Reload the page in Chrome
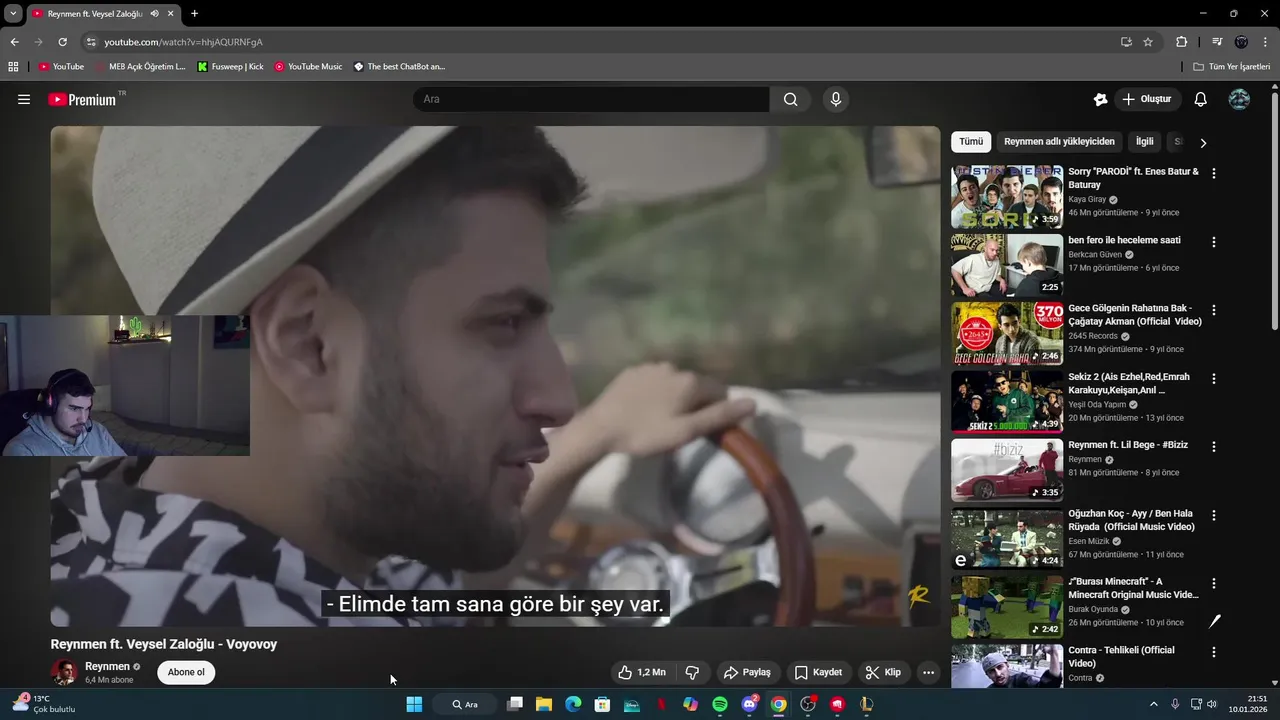This screenshot has width=1280, height=720. tap(62, 42)
